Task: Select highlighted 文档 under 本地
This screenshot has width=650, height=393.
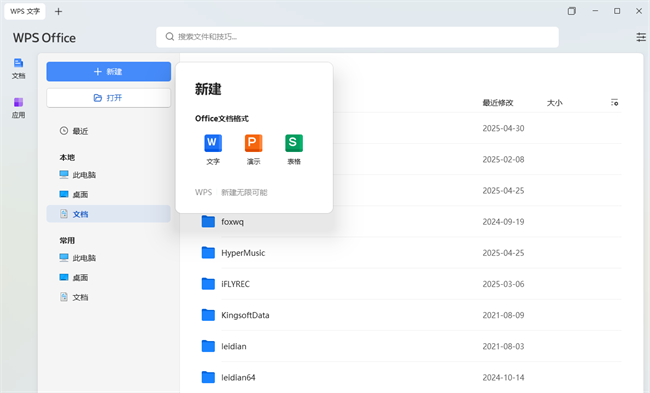Action: (x=109, y=214)
